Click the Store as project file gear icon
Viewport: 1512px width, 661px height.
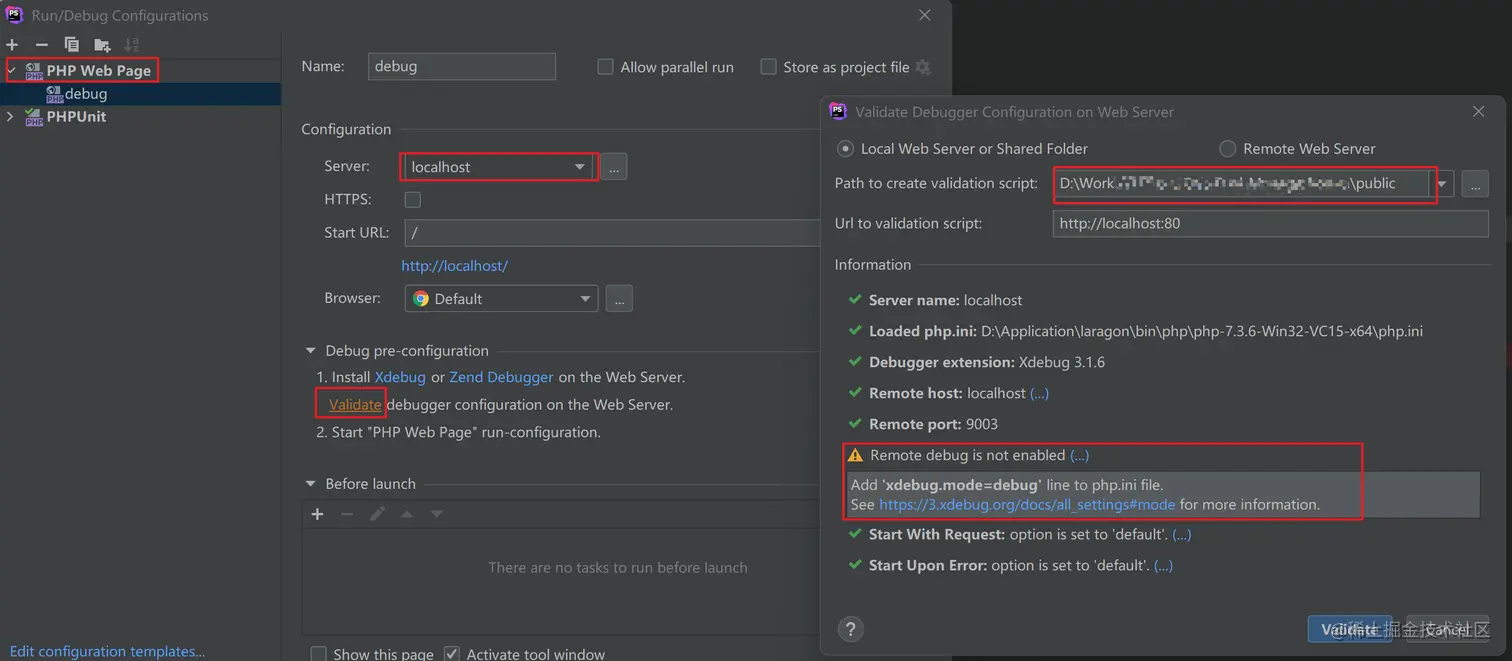[x=923, y=67]
